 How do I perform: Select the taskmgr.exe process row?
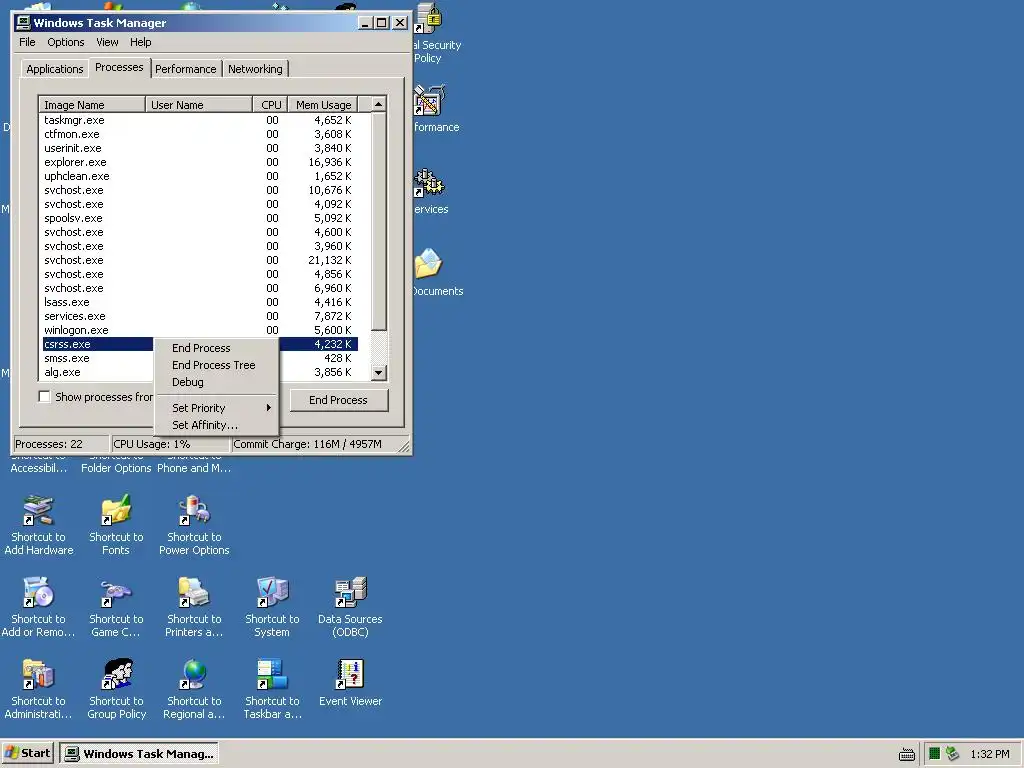pyautogui.click(x=199, y=120)
